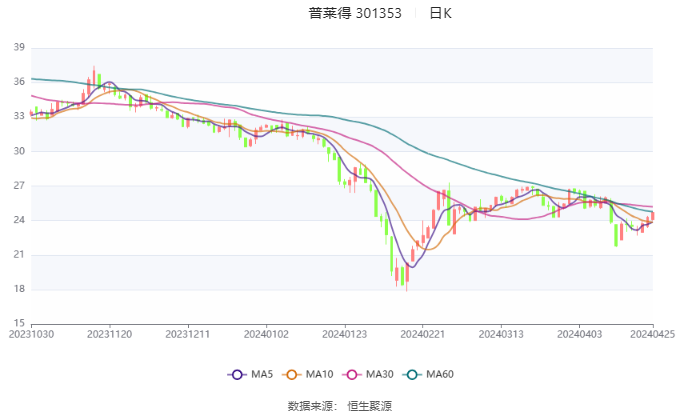Hide the MA60 line via its label
Image resolution: width=680 pixels, height=413 pixels.
point(439,374)
